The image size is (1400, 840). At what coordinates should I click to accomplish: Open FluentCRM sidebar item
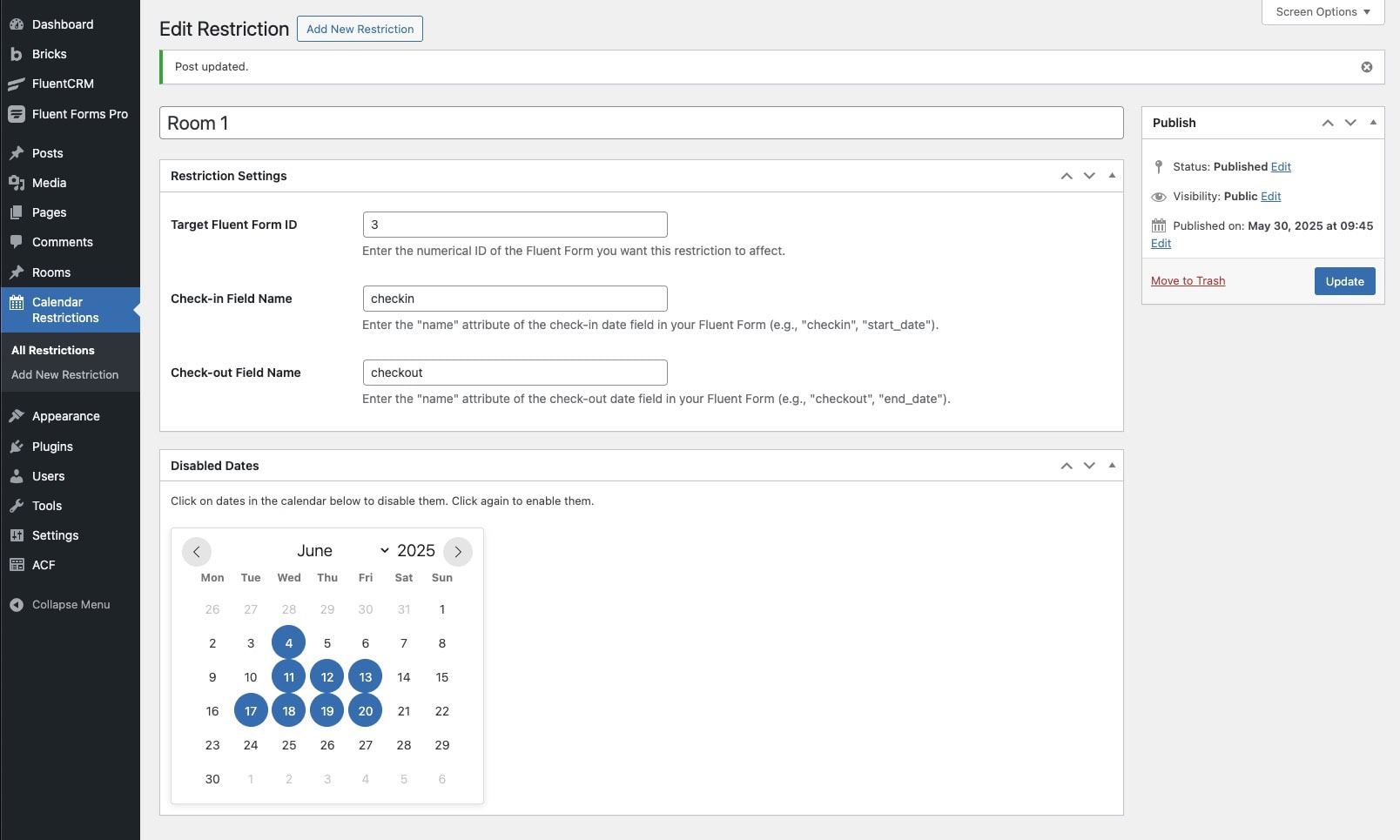tap(63, 84)
